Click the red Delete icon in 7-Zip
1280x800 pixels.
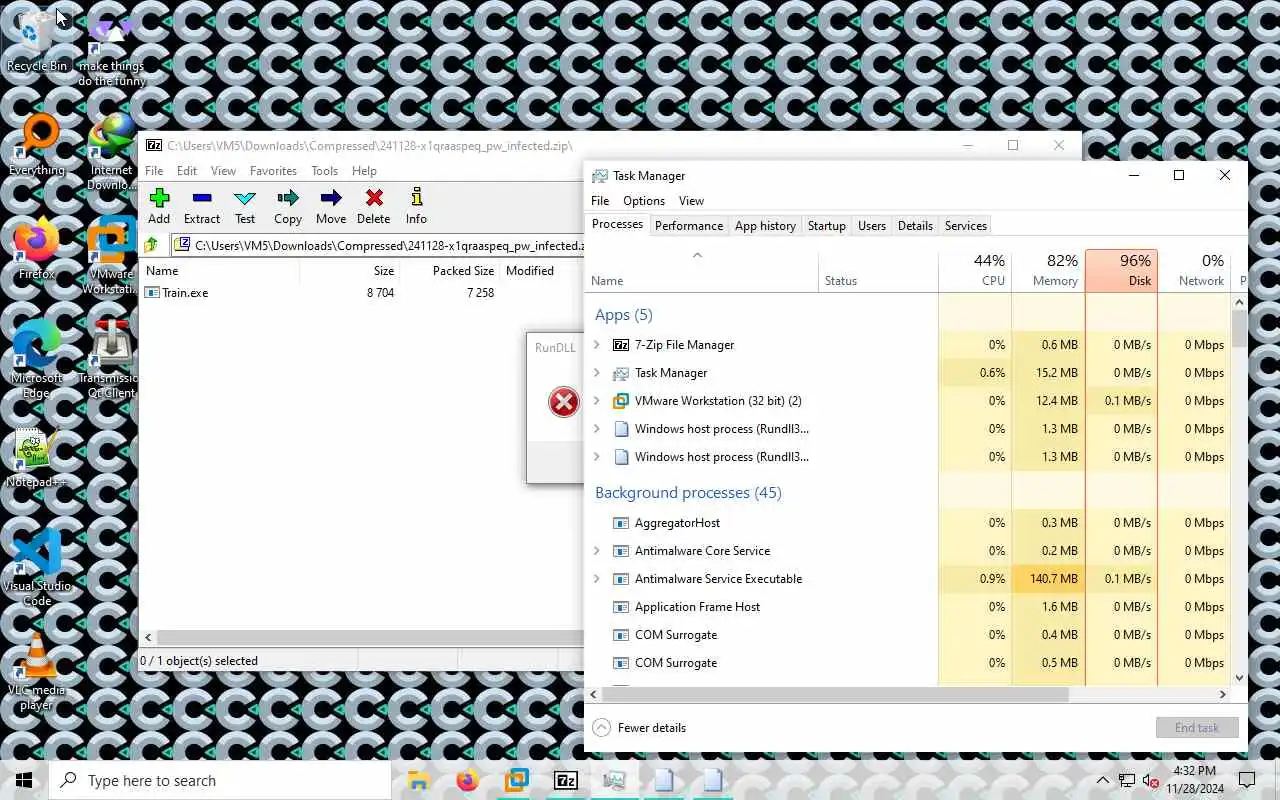pyautogui.click(x=374, y=198)
